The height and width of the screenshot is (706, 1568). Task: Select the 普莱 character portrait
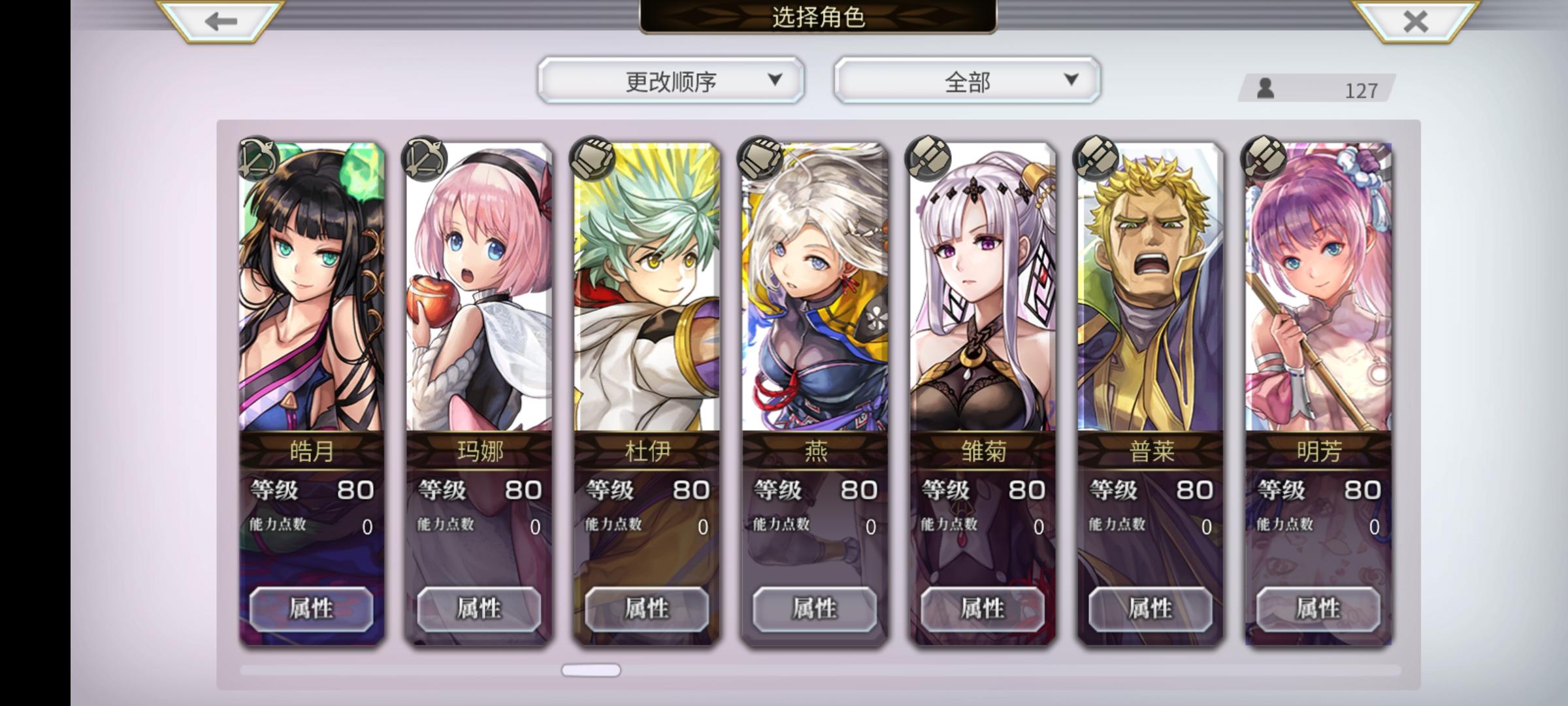click(1150, 288)
